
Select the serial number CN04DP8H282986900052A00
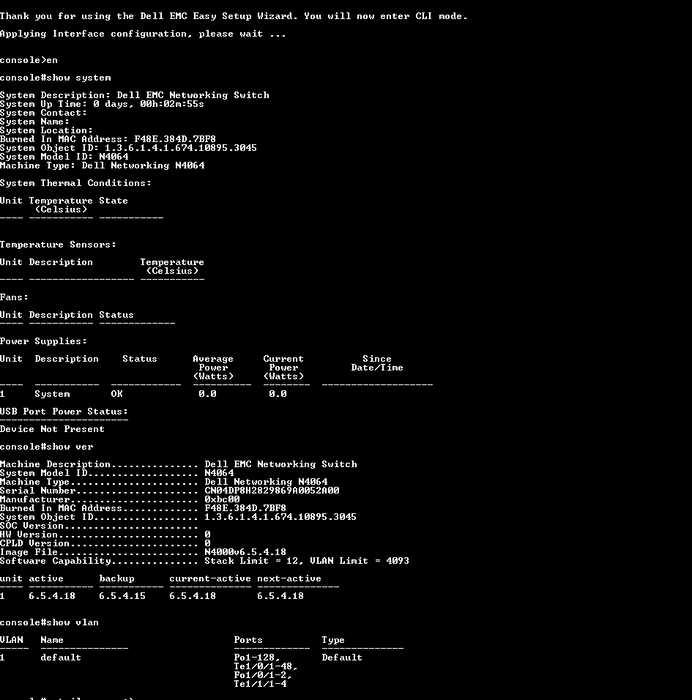[272, 491]
